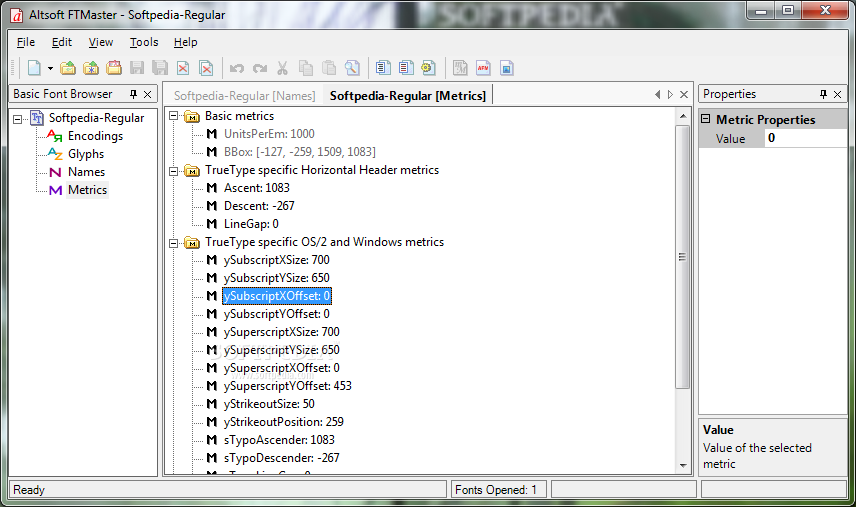Click the Save All double-floppy icon
Image resolution: width=856 pixels, height=507 pixels.
point(160,68)
